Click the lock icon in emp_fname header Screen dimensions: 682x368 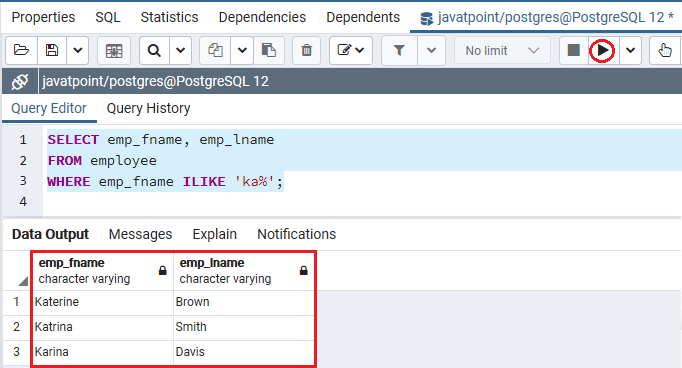163,271
